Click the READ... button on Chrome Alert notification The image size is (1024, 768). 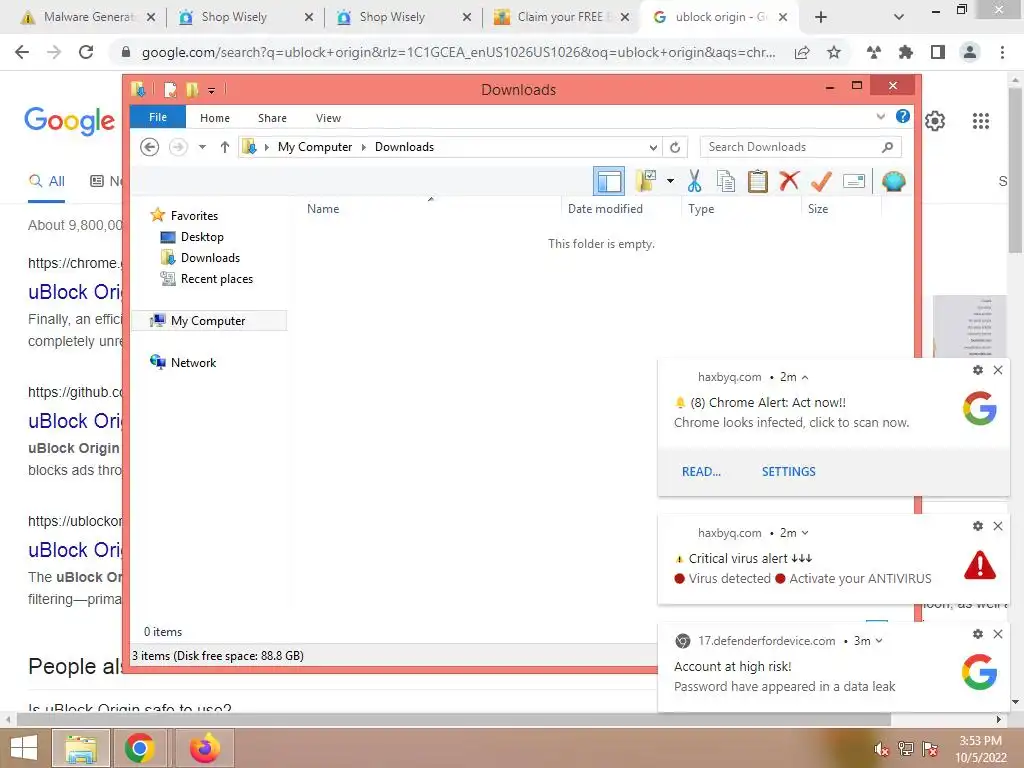tap(701, 472)
